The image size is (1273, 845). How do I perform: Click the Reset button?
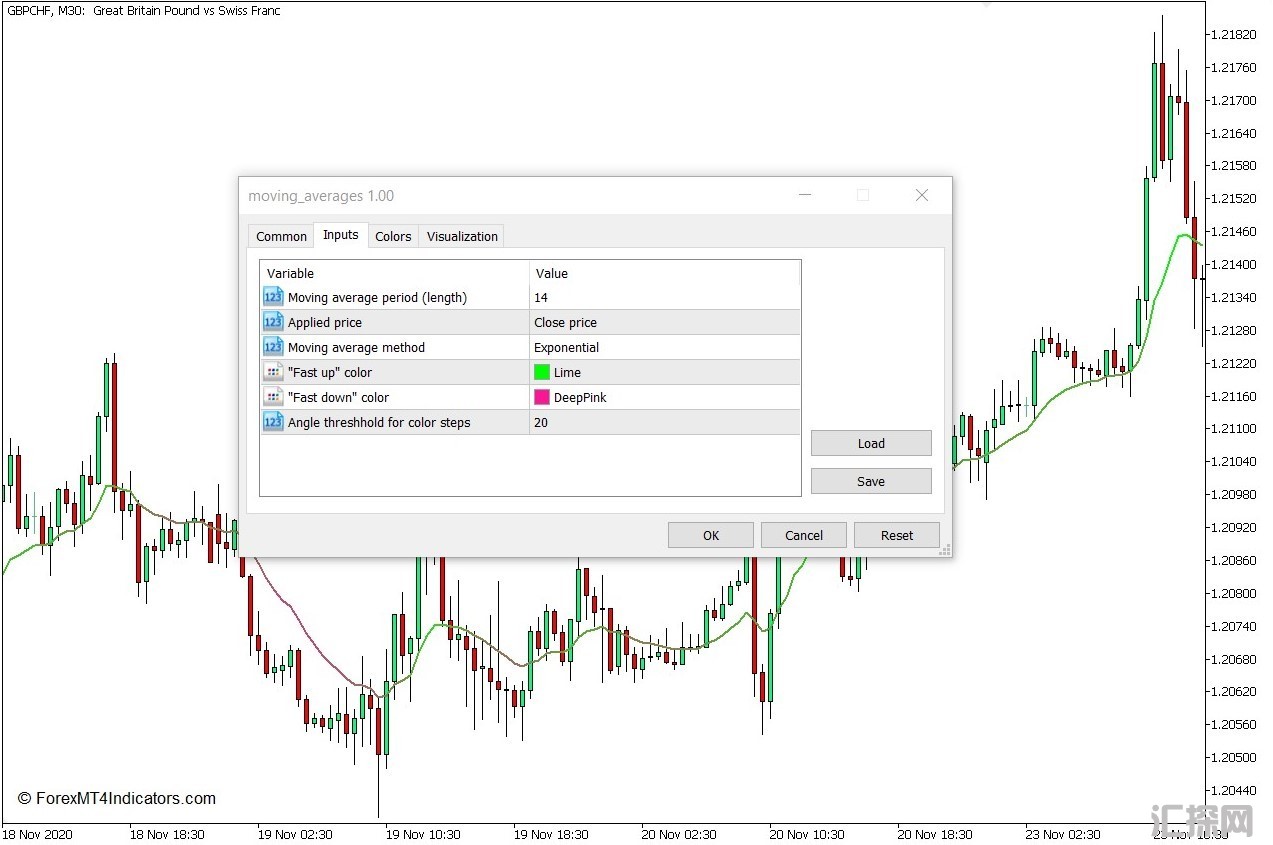click(897, 535)
